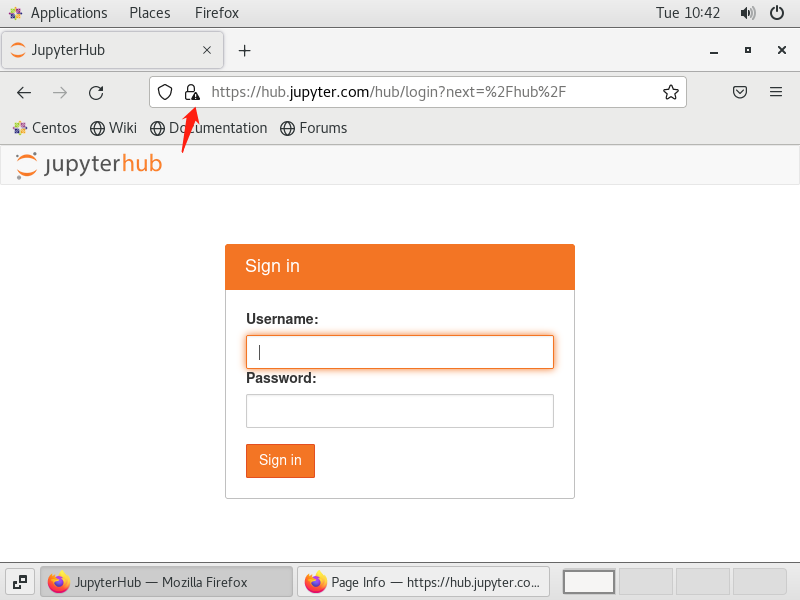Viewport: 800px width, 600px height.
Task: Select the second workspace in switcher
Action: 646,582
